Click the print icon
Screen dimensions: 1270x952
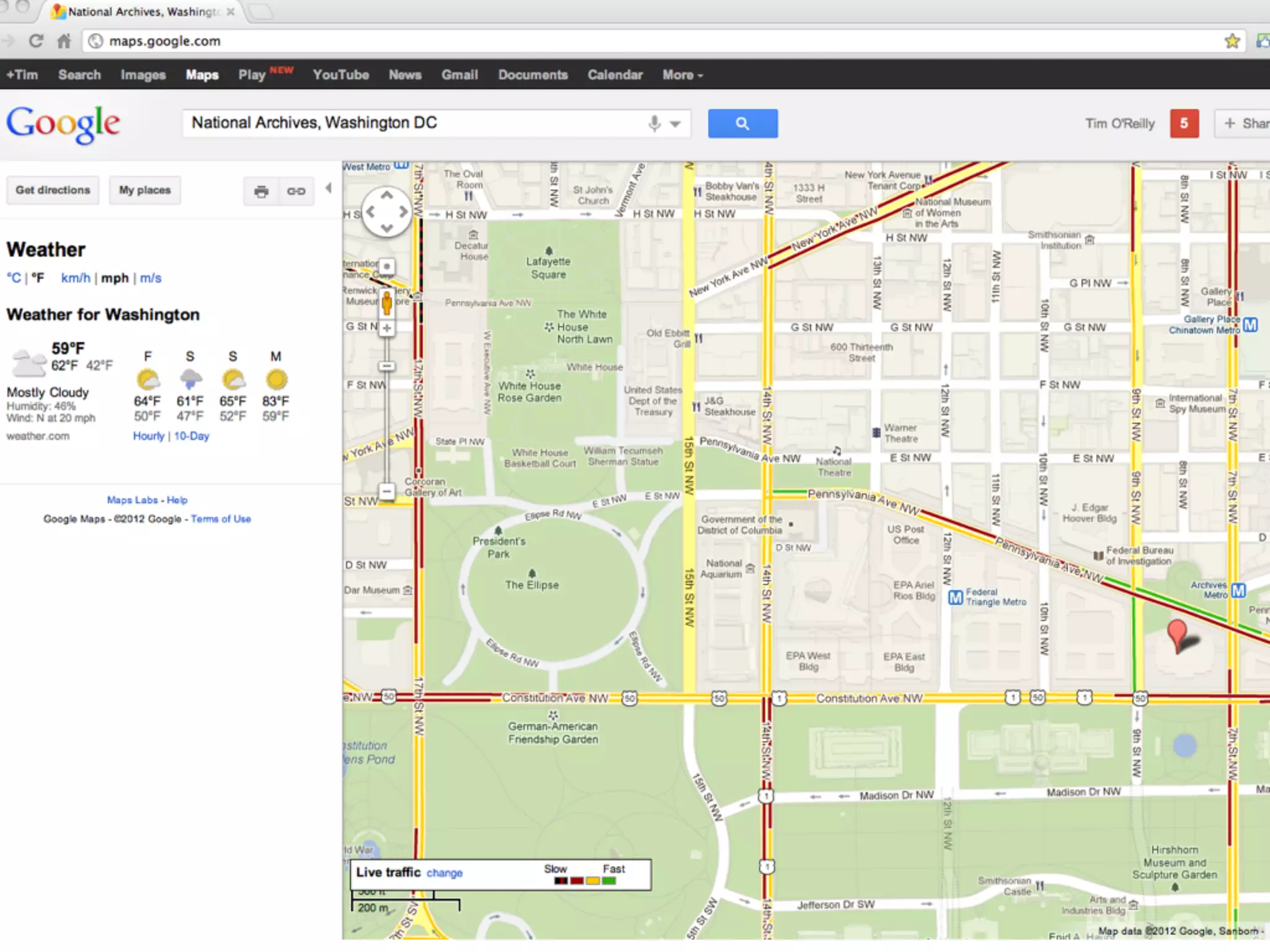click(x=262, y=191)
